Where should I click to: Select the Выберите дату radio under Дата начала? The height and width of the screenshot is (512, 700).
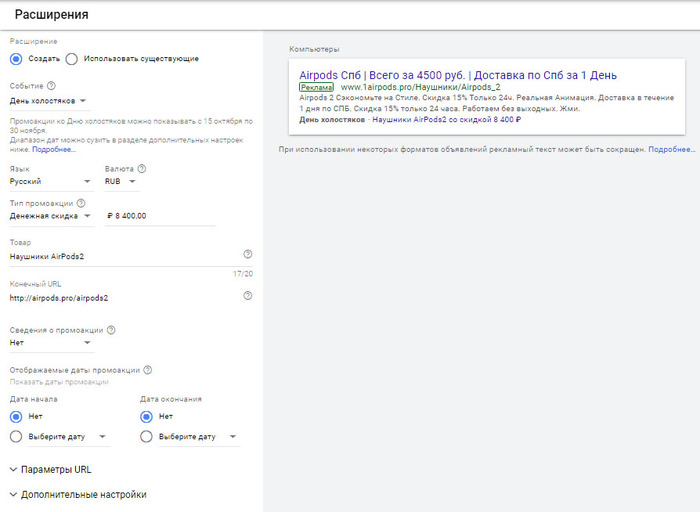16,436
